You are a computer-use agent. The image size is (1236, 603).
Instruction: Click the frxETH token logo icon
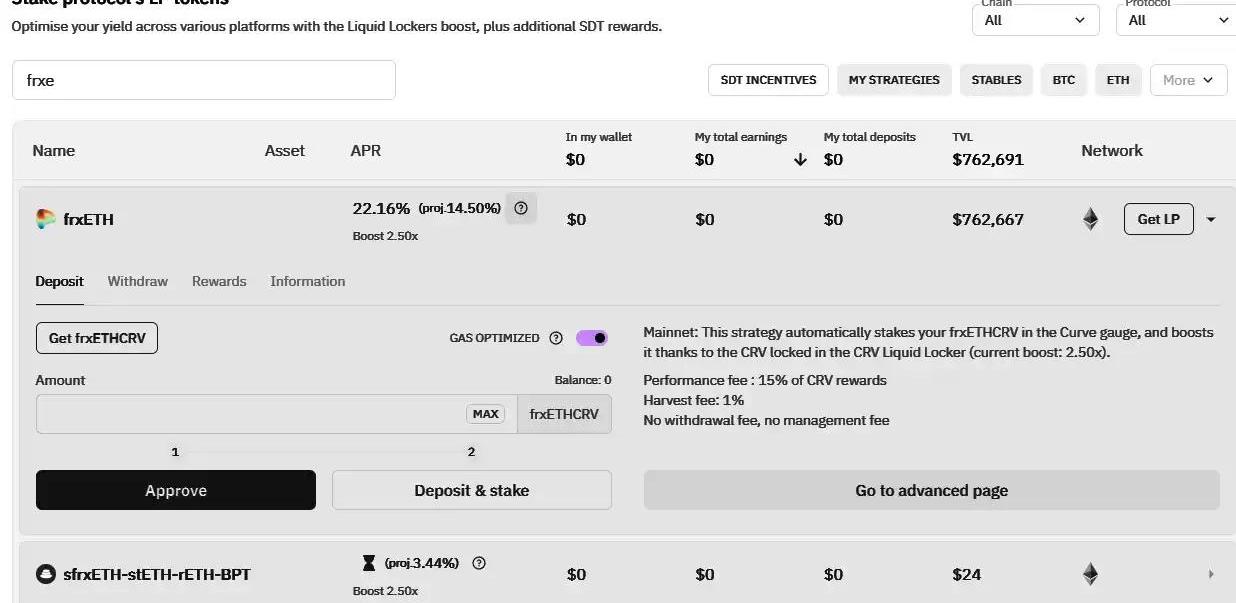(45, 219)
